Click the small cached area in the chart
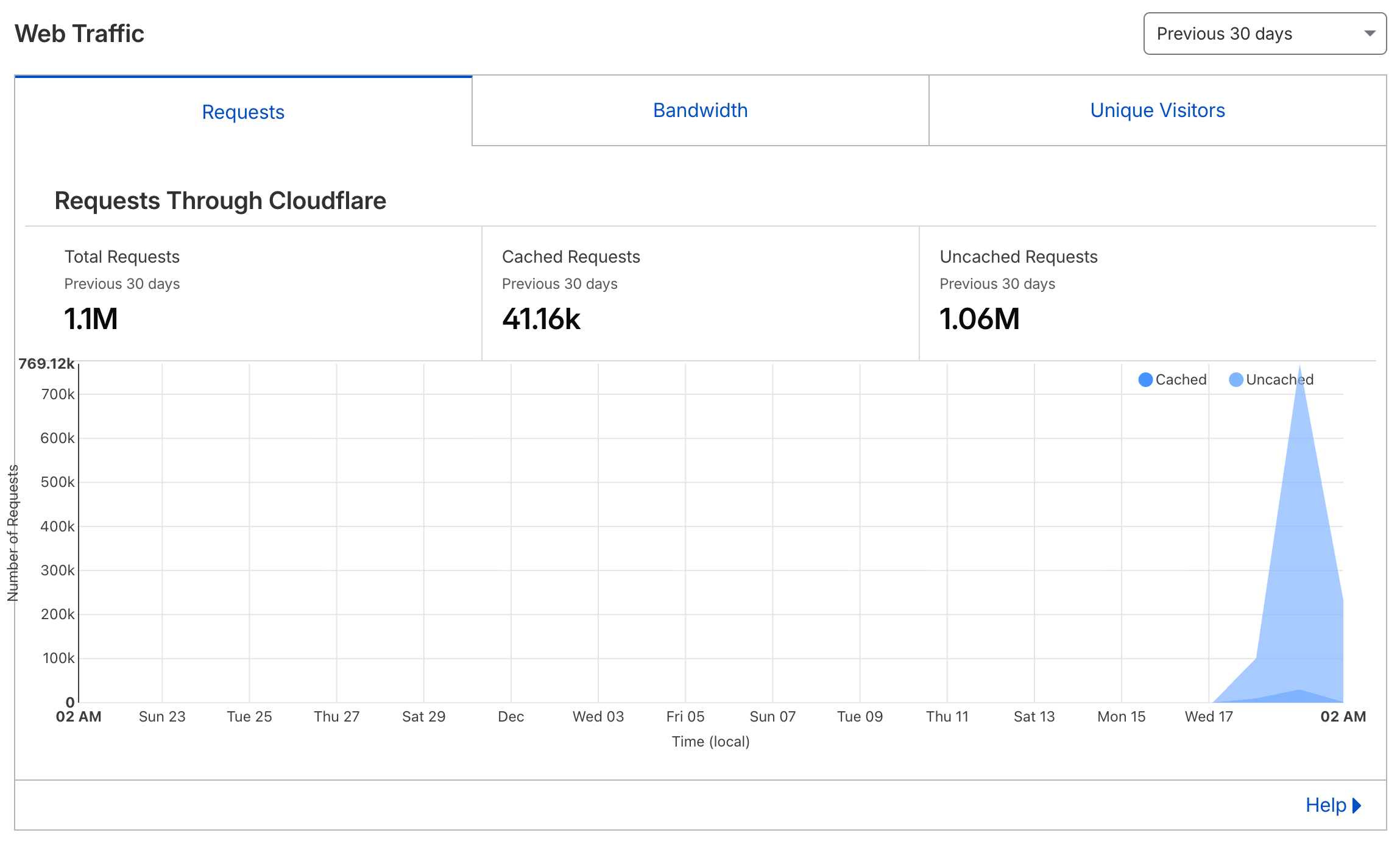The height and width of the screenshot is (841, 1400). 1298,696
